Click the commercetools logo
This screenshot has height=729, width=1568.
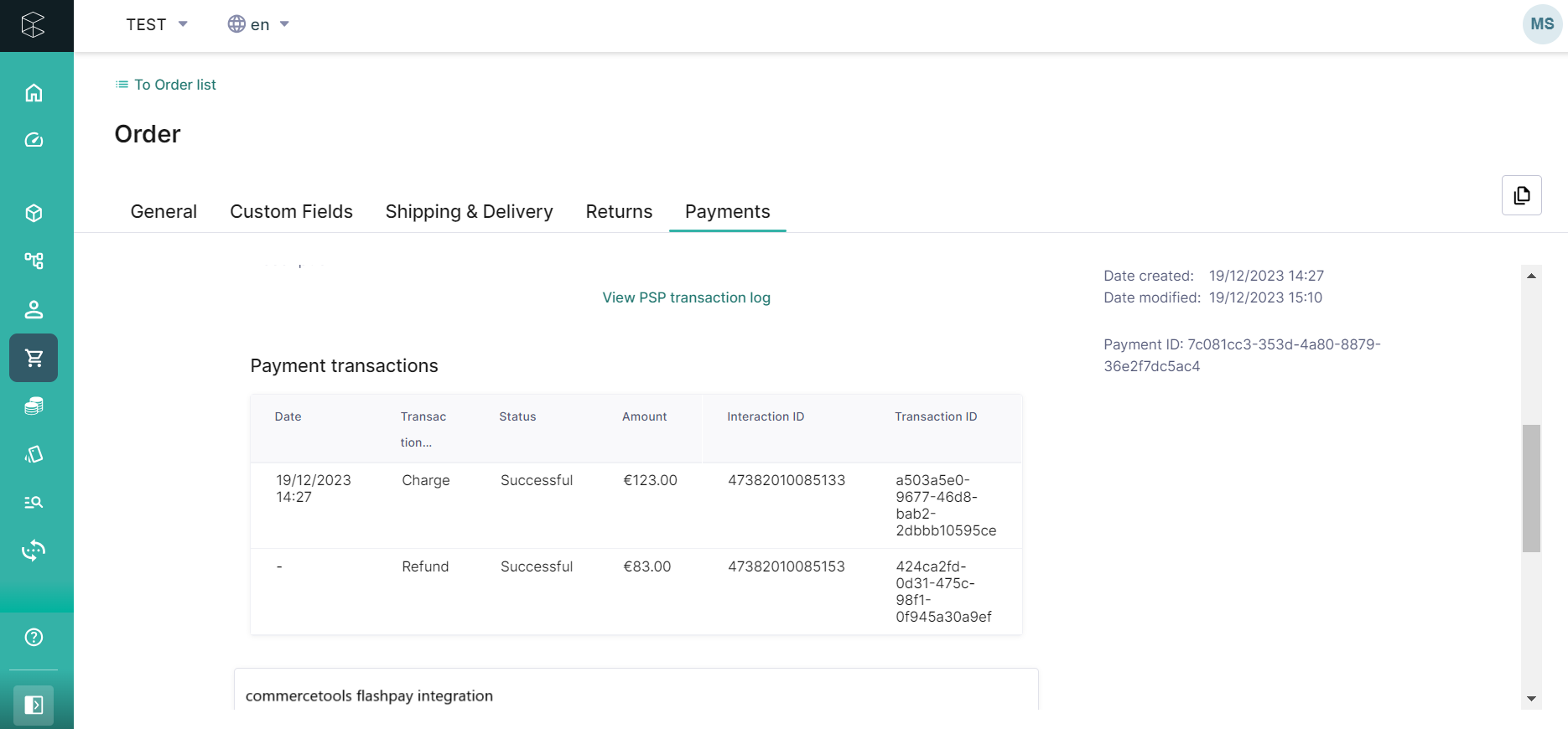pyautogui.click(x=34, y=25)
